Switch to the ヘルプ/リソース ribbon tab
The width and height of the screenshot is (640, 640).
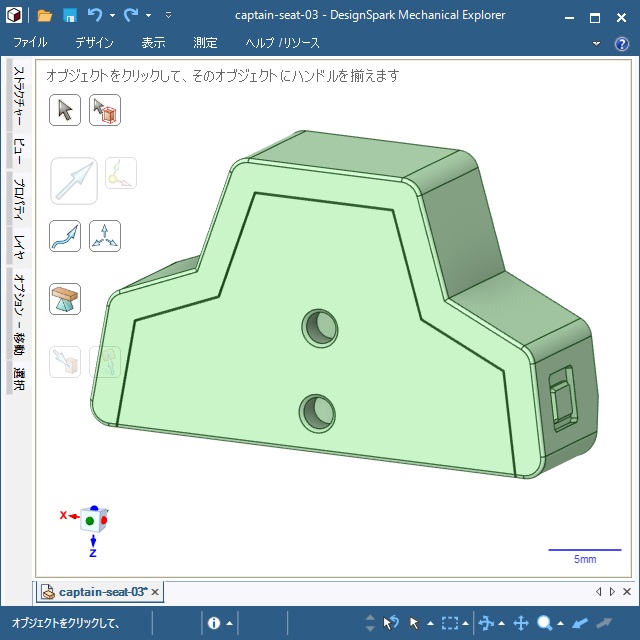(x=282, y=42)
